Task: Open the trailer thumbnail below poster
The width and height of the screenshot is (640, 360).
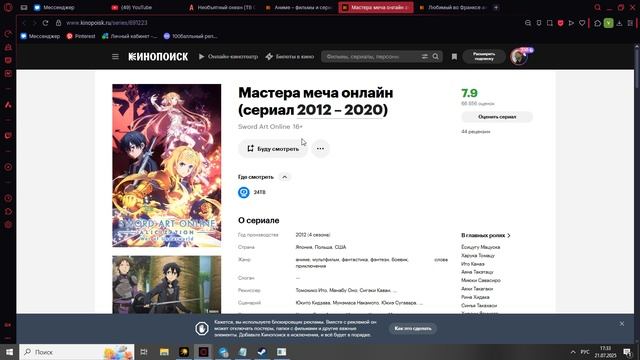Action: coord(167,285)
